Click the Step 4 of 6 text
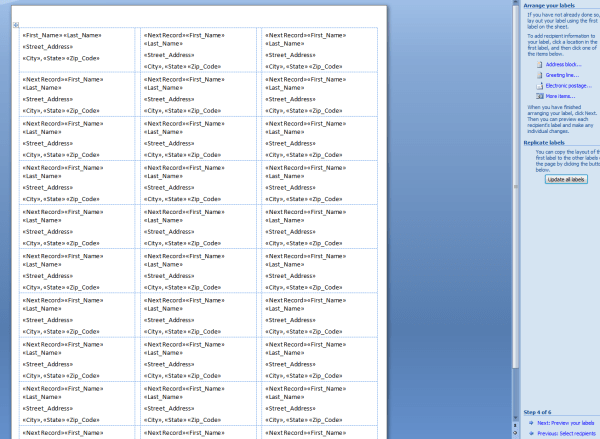 click(x=538, y=412)
